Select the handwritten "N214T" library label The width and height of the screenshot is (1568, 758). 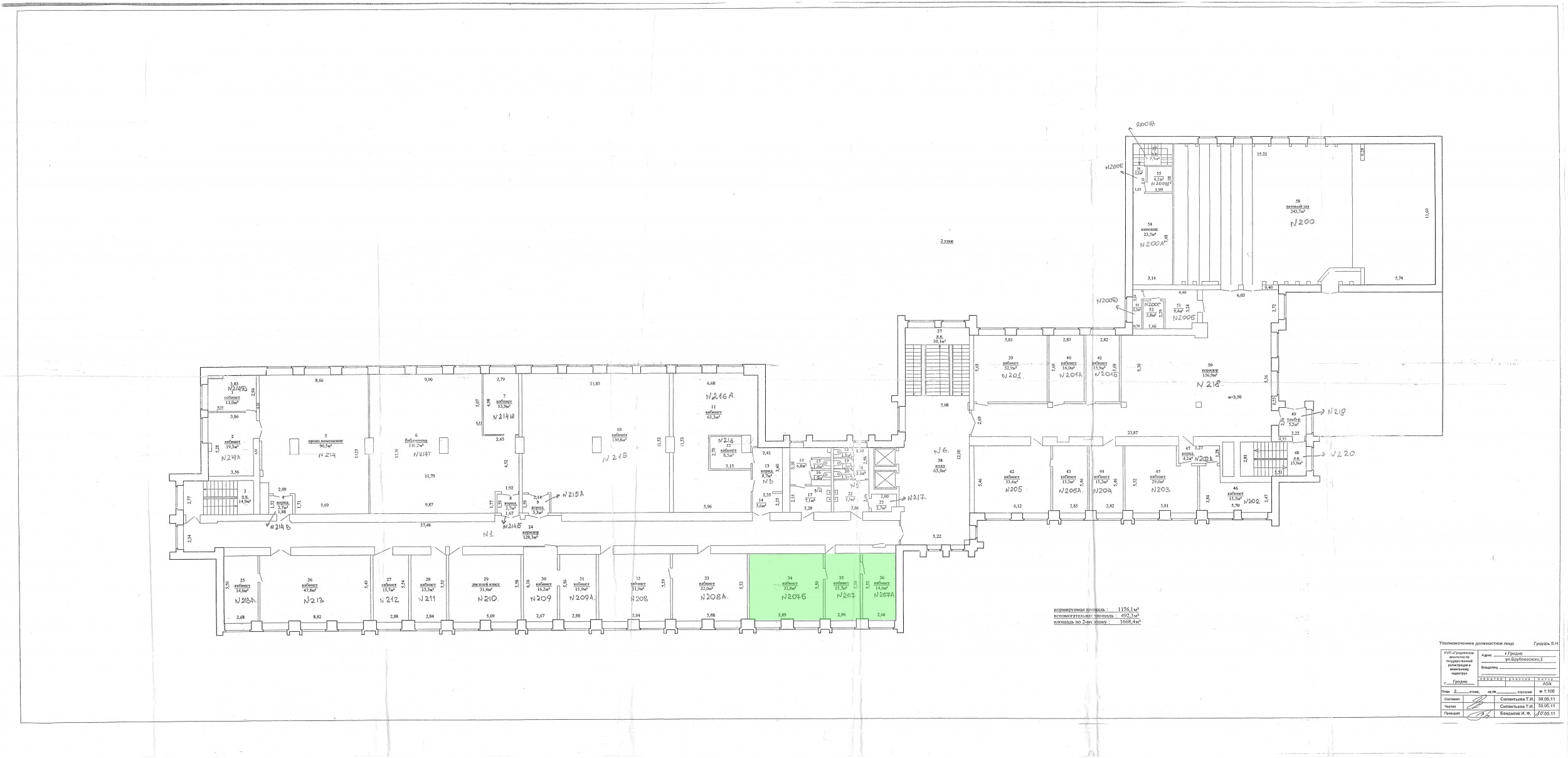click(x=422, y=454)
